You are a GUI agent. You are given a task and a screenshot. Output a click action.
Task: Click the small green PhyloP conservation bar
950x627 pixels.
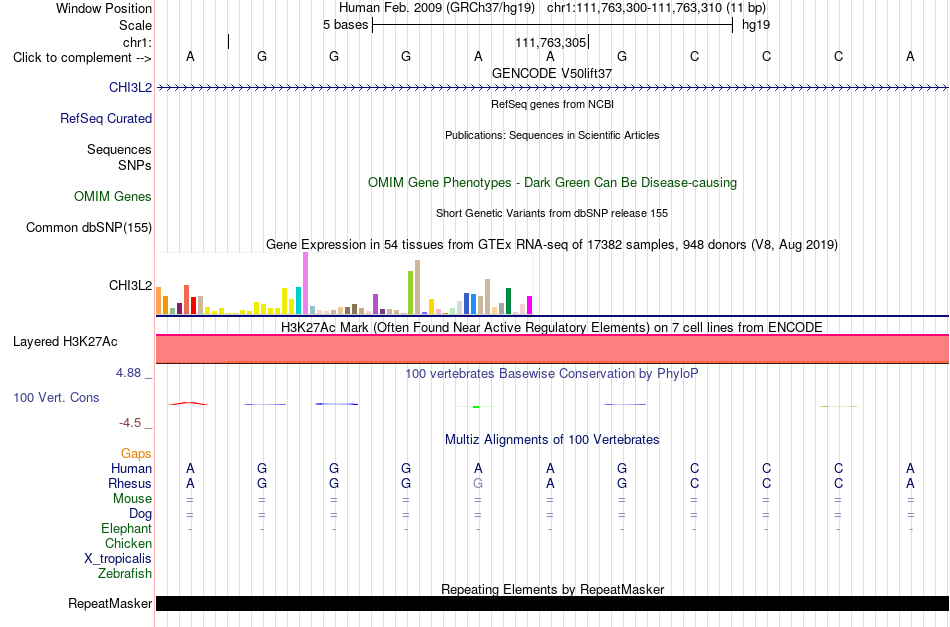[x=476, y=406]
